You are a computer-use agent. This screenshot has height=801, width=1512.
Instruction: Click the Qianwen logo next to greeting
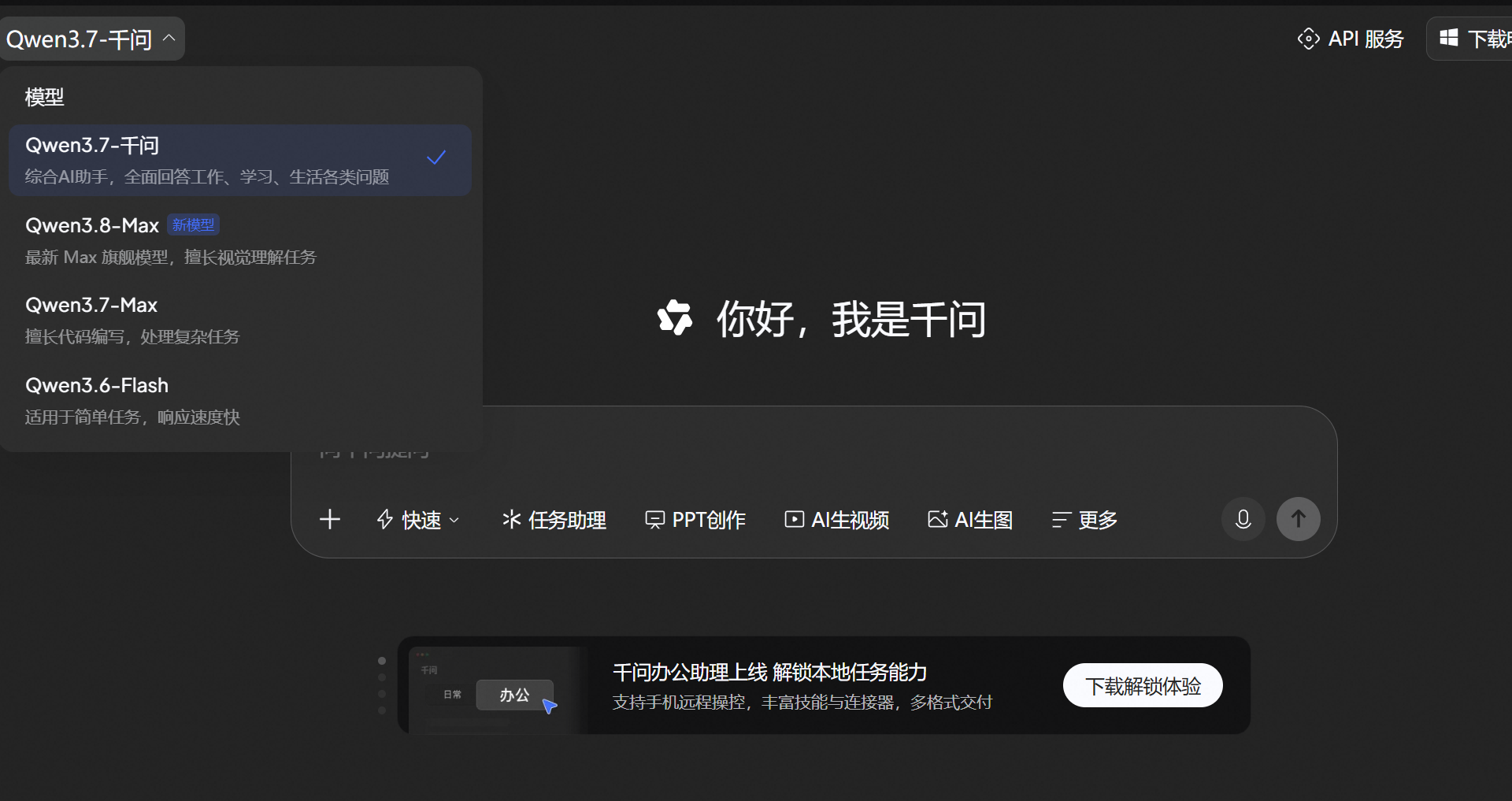click(x=675, y=318)
